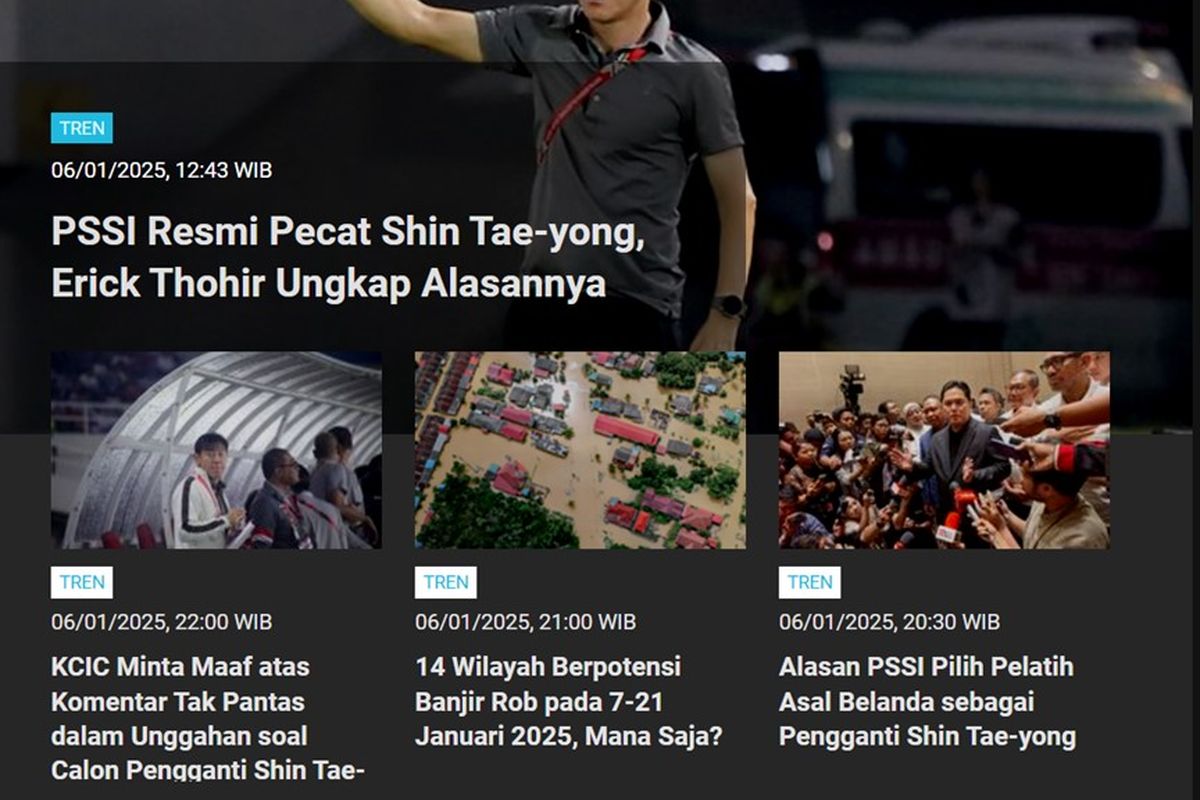
Task: Click the 06/01/2025, 20:30 WIB timestamp
Action: coord(890,622)
